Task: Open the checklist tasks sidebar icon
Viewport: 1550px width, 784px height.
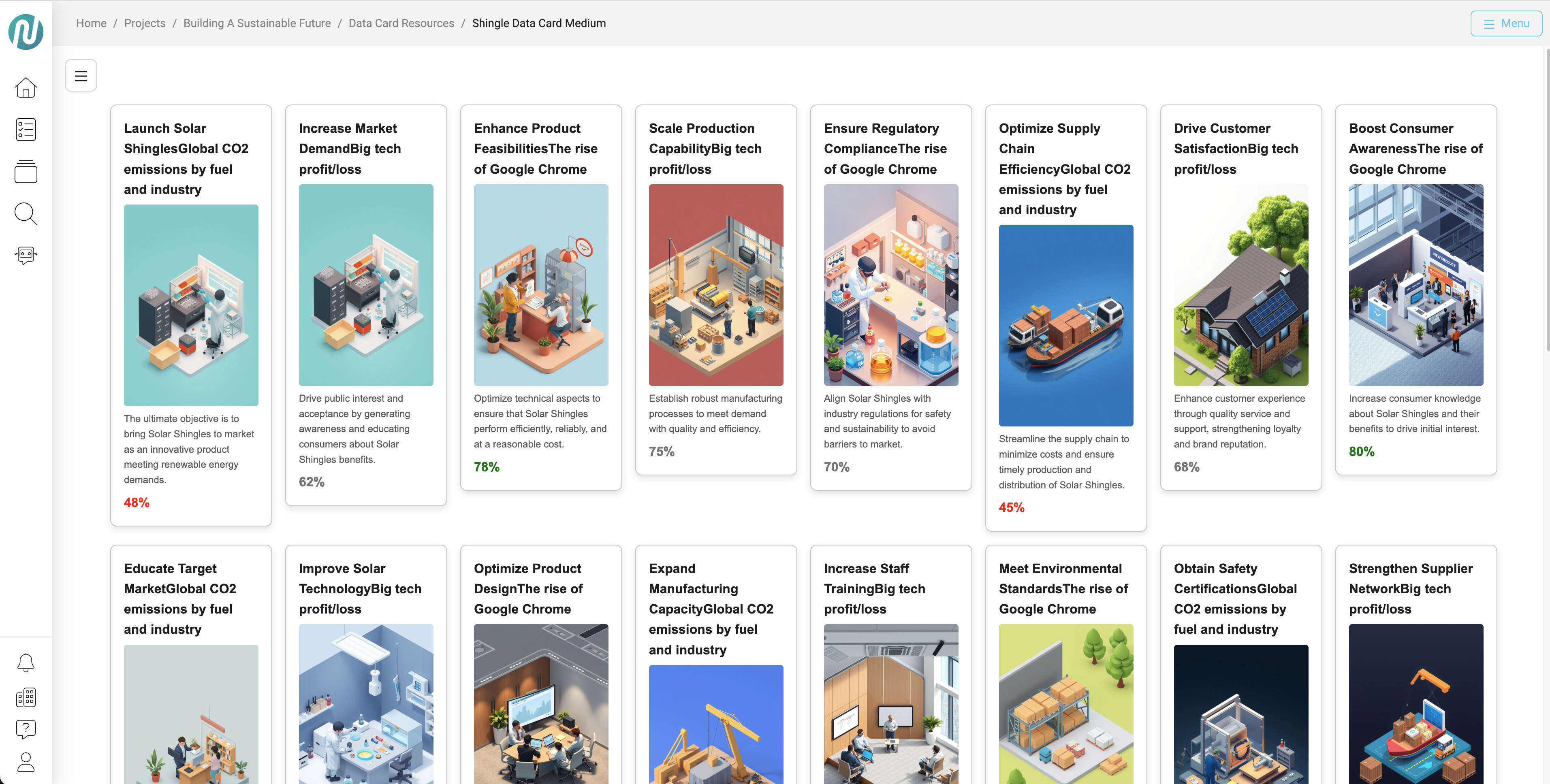Action: pos(26,129)
